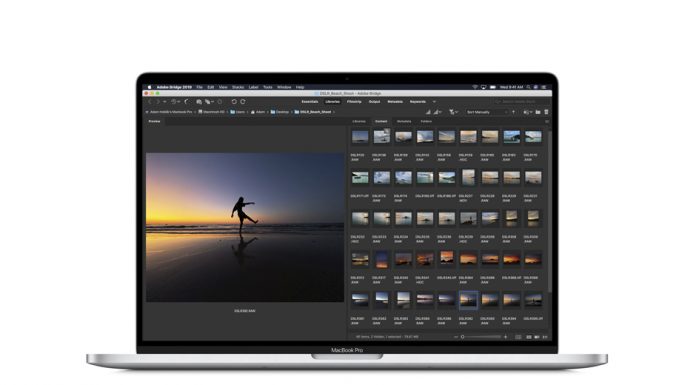Screen dimensions: 696x385
Task: Click the large sunset preview image
Action: (x=245, y=227)
